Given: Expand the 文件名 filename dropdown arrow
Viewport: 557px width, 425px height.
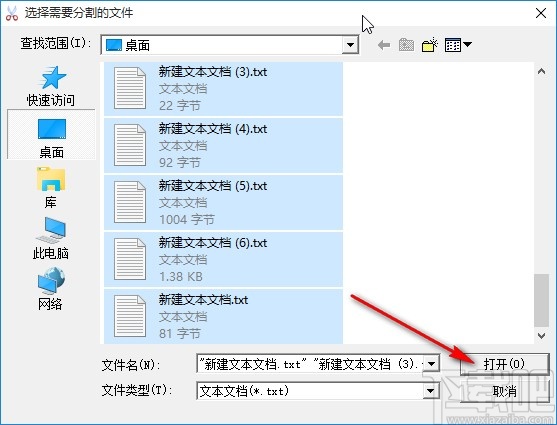Looking at the screenshot, I should [x=431, y=364].
